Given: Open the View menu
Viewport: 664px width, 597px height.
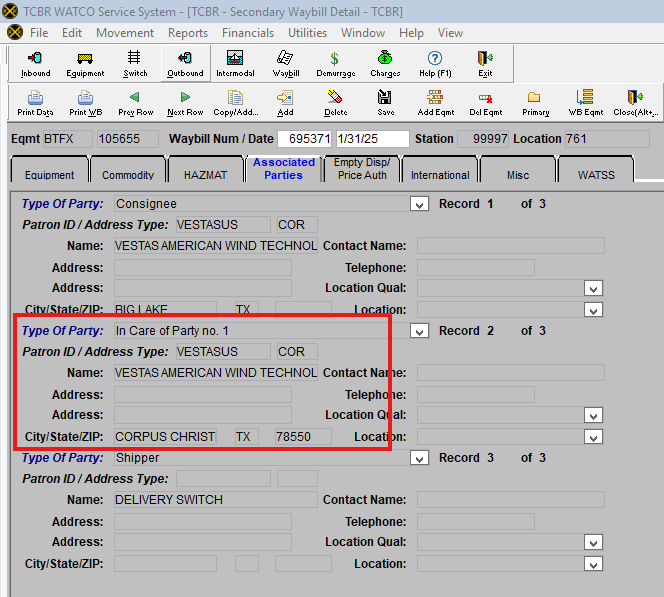Looking at the screenshot, I should [450, 33].
